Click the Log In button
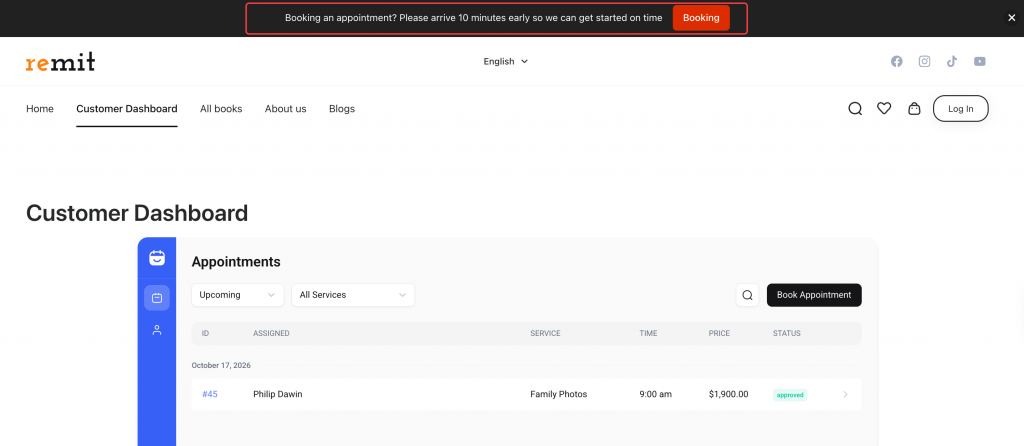Viewport: 1024px width, 446px height. click(x=961, y=109)
